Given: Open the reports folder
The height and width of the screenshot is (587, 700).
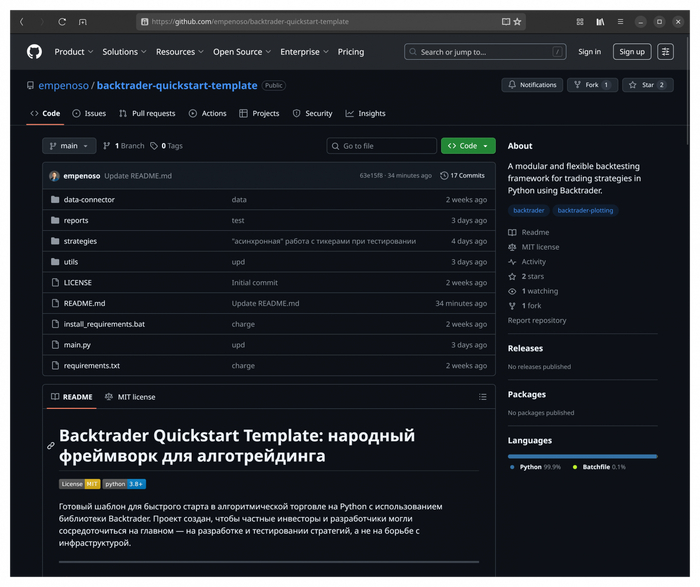Looking at the screenshot, I should 76,220.
